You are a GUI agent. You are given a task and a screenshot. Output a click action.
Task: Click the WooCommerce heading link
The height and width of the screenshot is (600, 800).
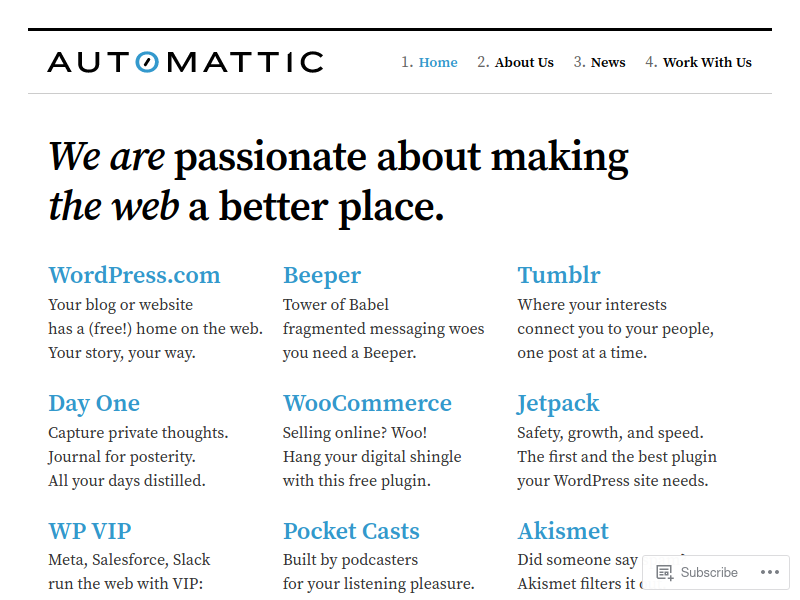coord(367,403)
